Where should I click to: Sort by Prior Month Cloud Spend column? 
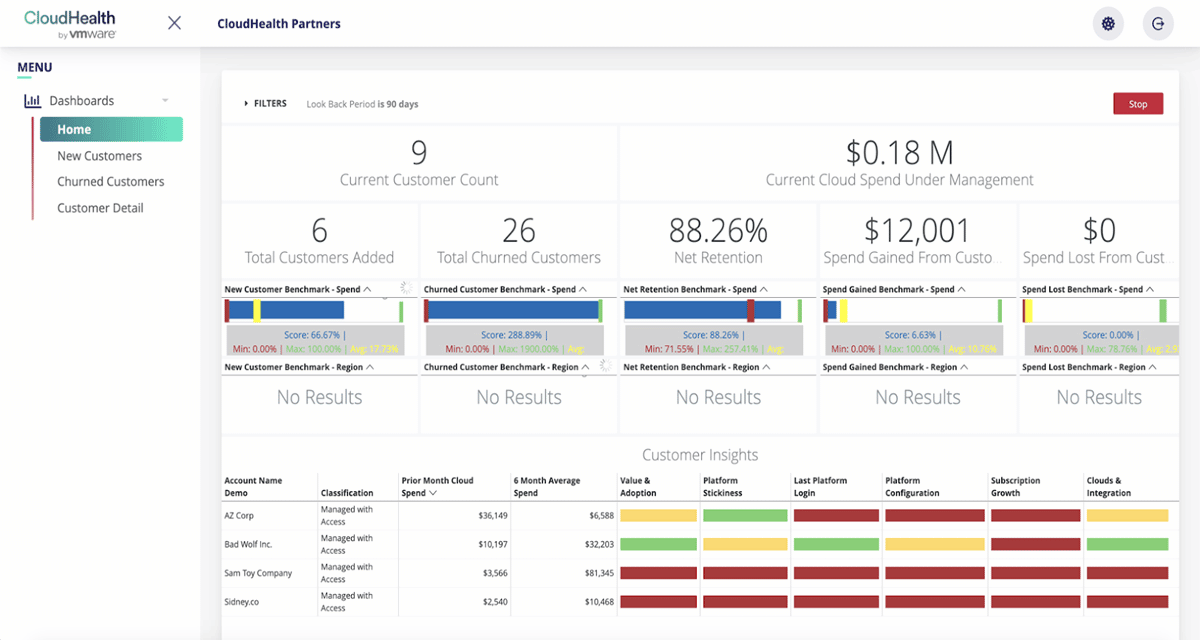coord(435,493)
